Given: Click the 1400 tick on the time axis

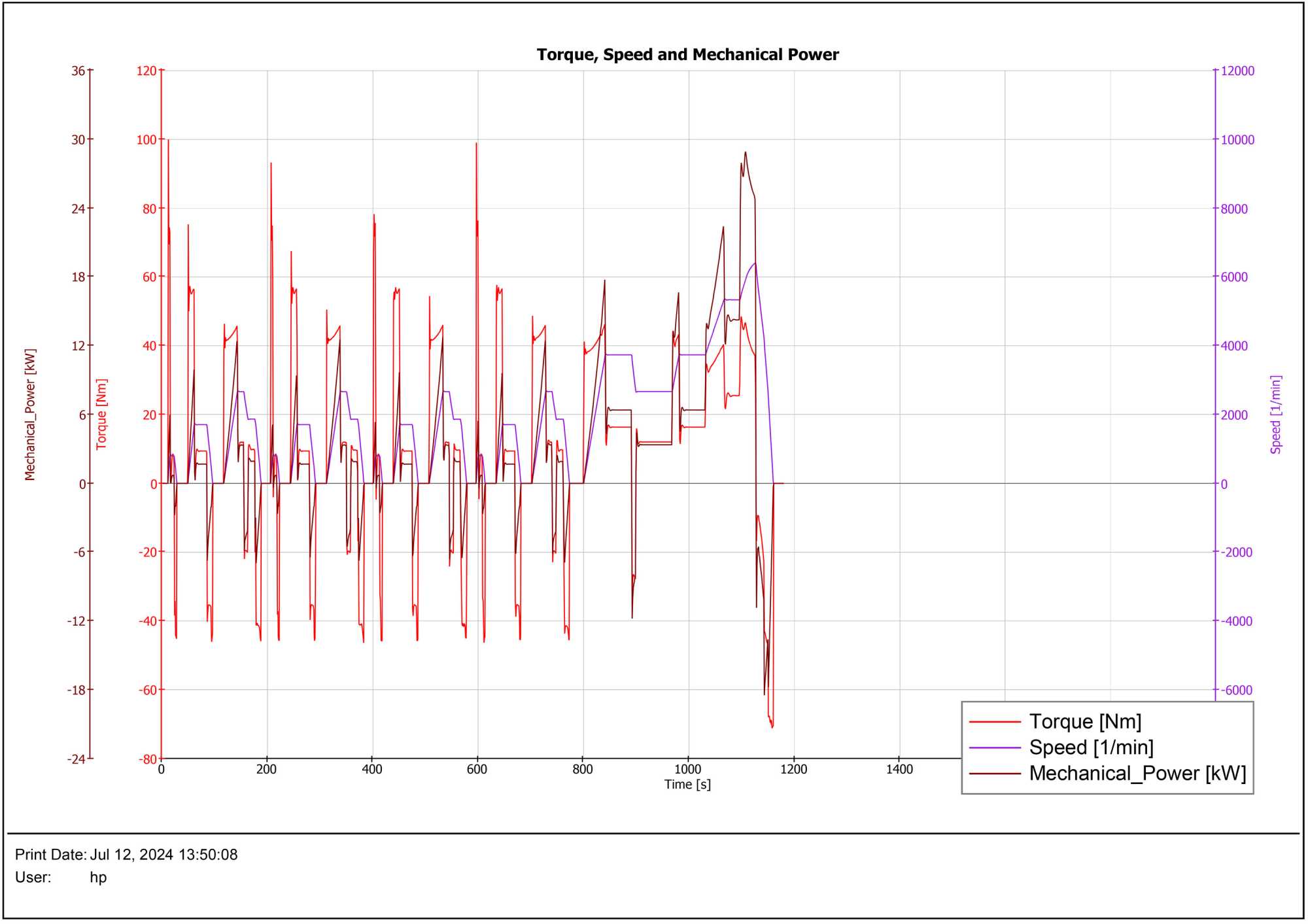Looking at the screenshot, I should click(x=900, y=770).
